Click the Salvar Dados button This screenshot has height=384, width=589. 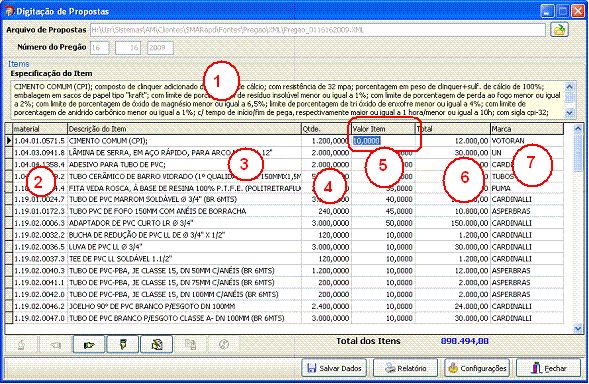(334, 368)
